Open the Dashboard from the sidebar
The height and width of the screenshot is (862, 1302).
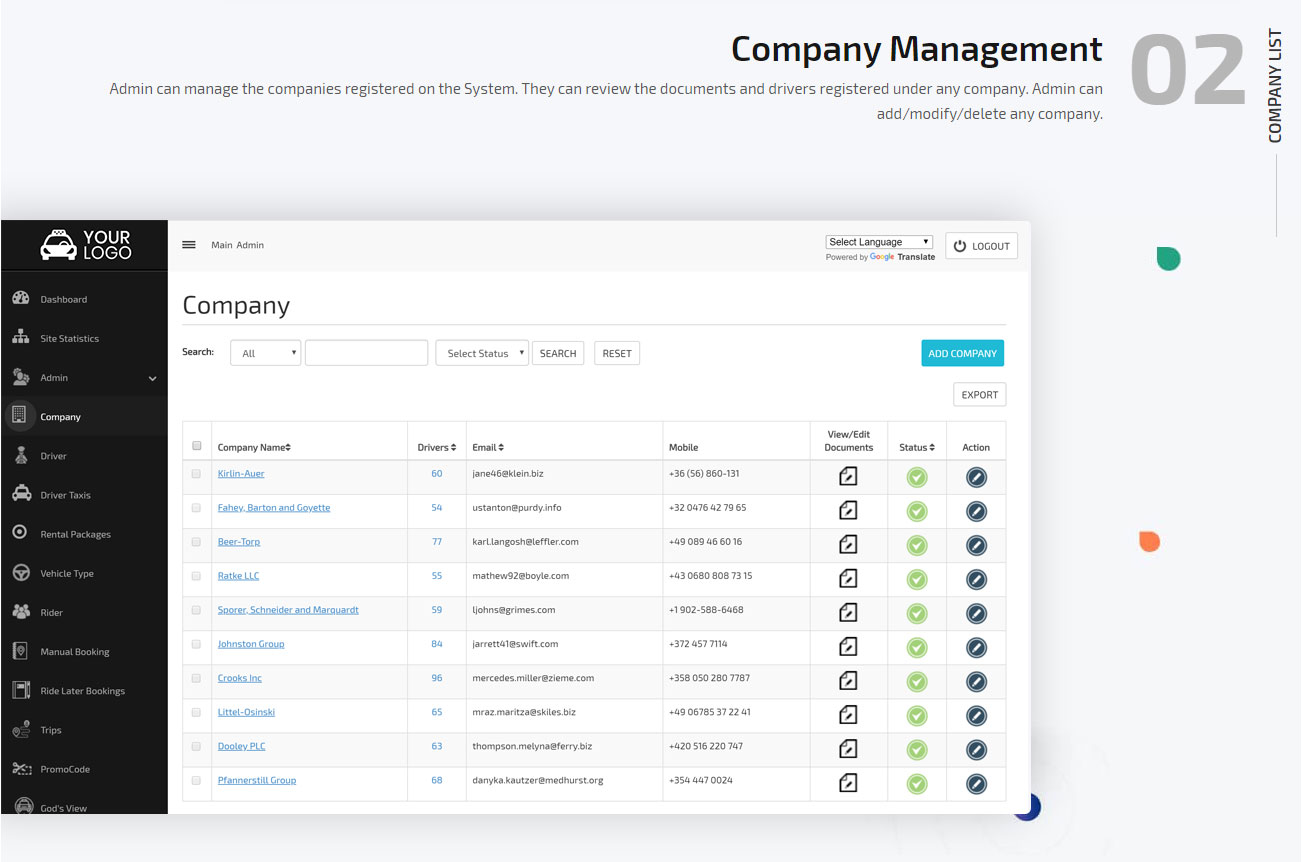[62, 298]
